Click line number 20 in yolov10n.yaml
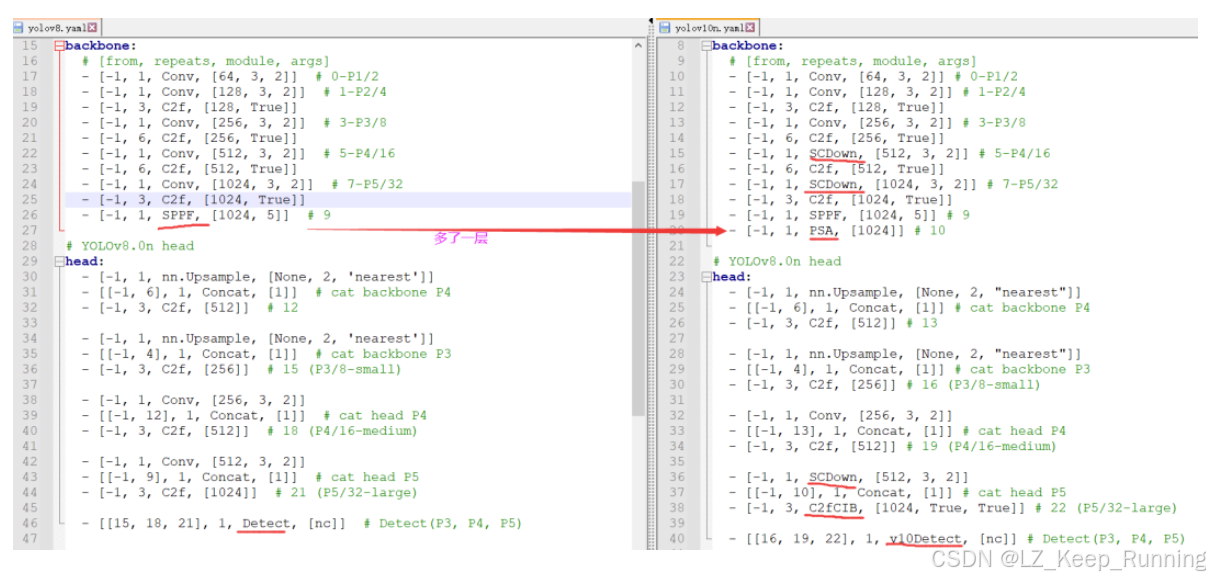The image size is (1210, 578). (x=676, y=230)
